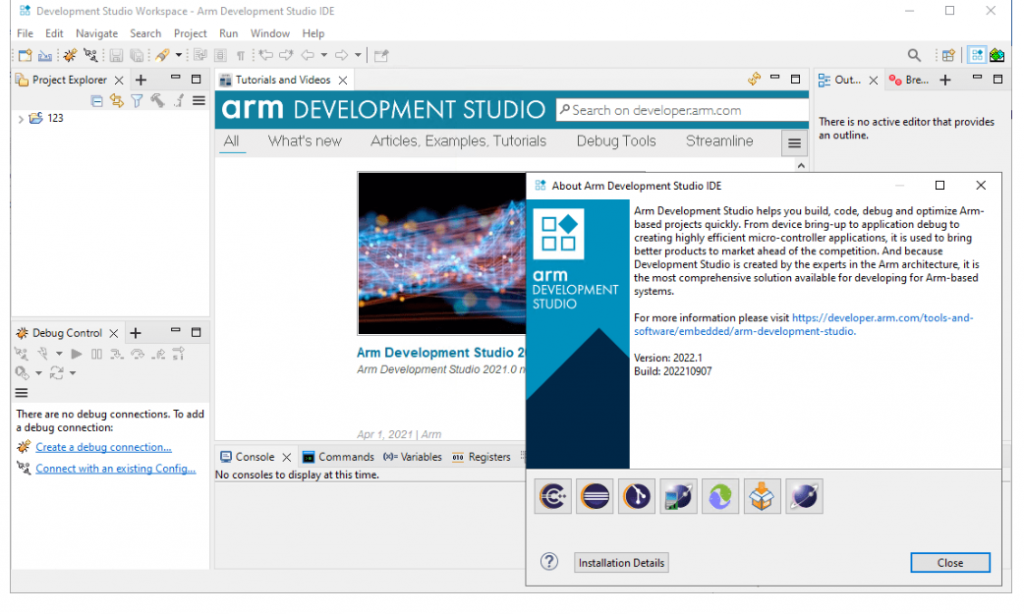Click the orange box download icon in About

(x=762, y=496)
